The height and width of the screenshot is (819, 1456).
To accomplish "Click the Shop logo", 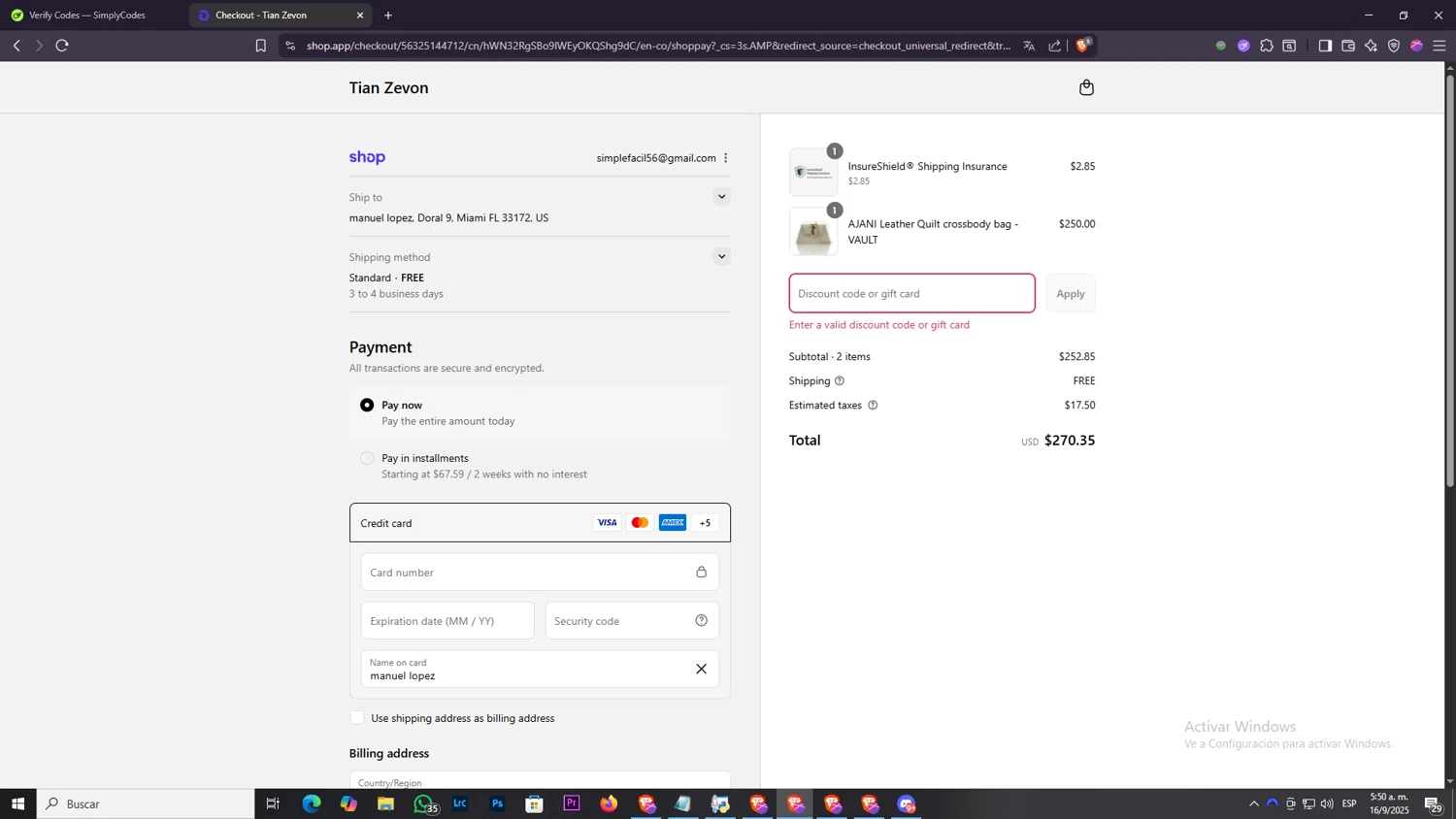I will (x=367, y=157).
